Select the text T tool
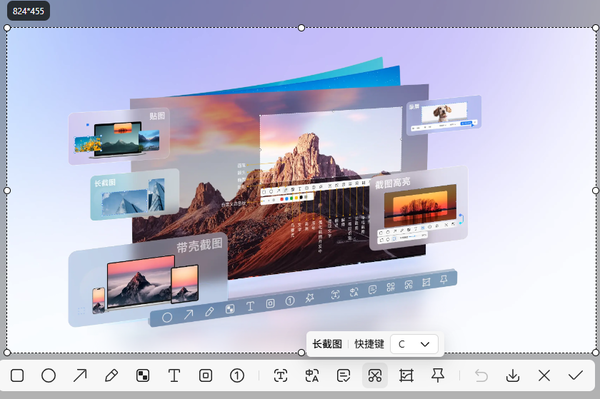Viewport: 600px width, 399px height. [174, 375]
